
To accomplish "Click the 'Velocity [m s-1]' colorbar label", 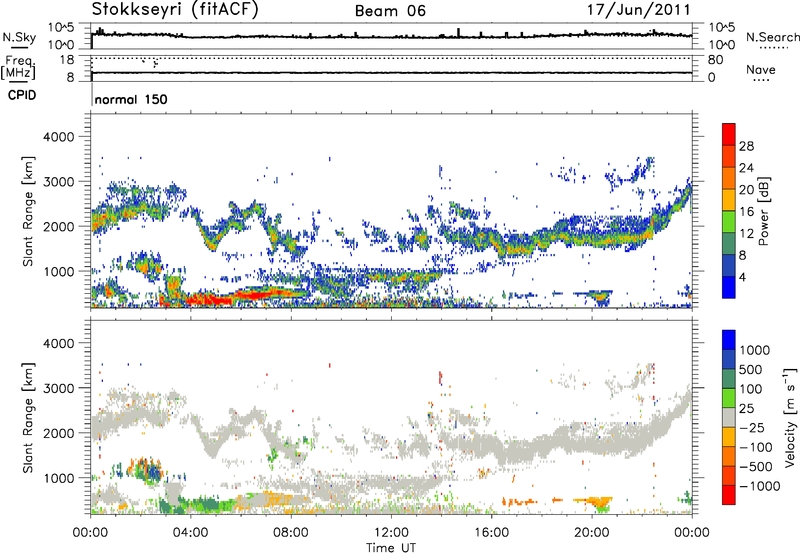I will 790,417.
